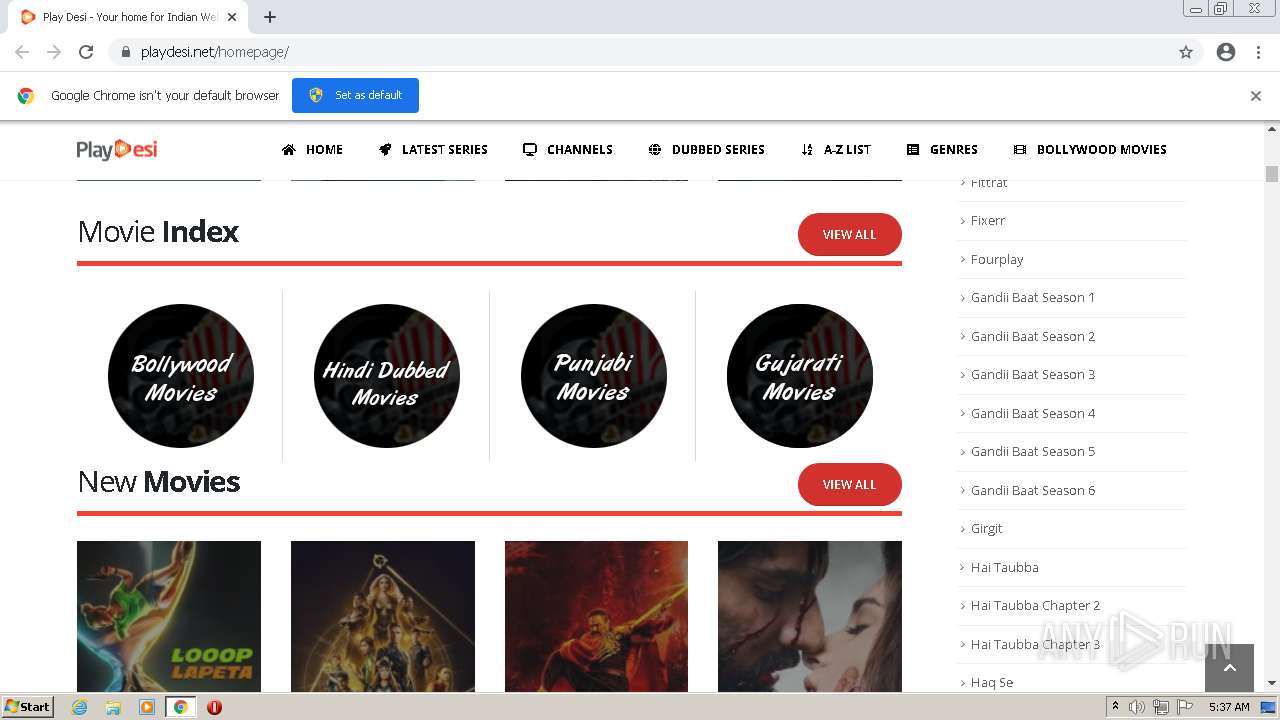The width and height of the screenshot is (1280, 720).
Task: Reload the current page
Action: click(86, 52)
